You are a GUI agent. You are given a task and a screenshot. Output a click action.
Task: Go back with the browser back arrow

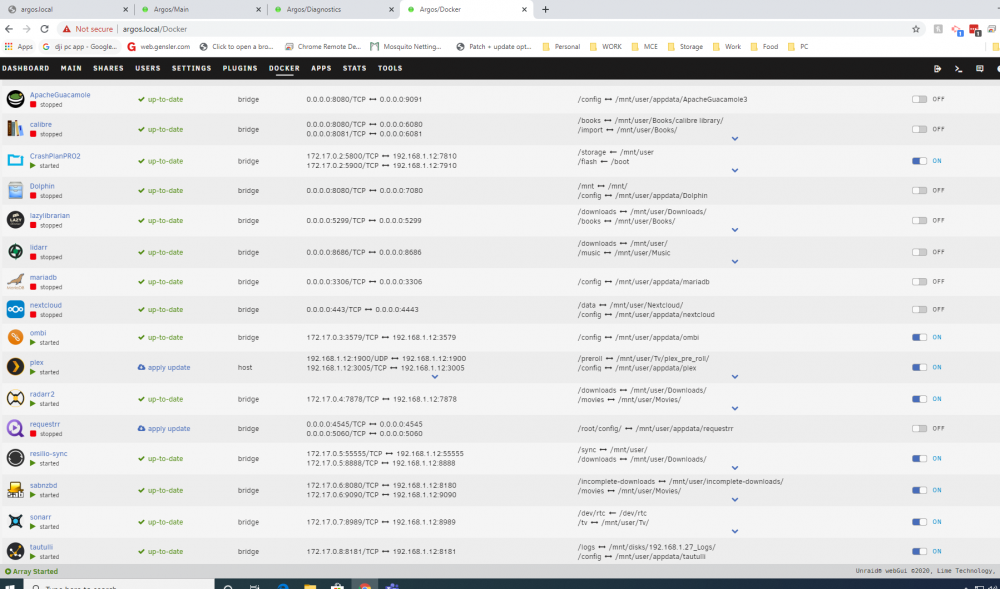coord(9,29)
